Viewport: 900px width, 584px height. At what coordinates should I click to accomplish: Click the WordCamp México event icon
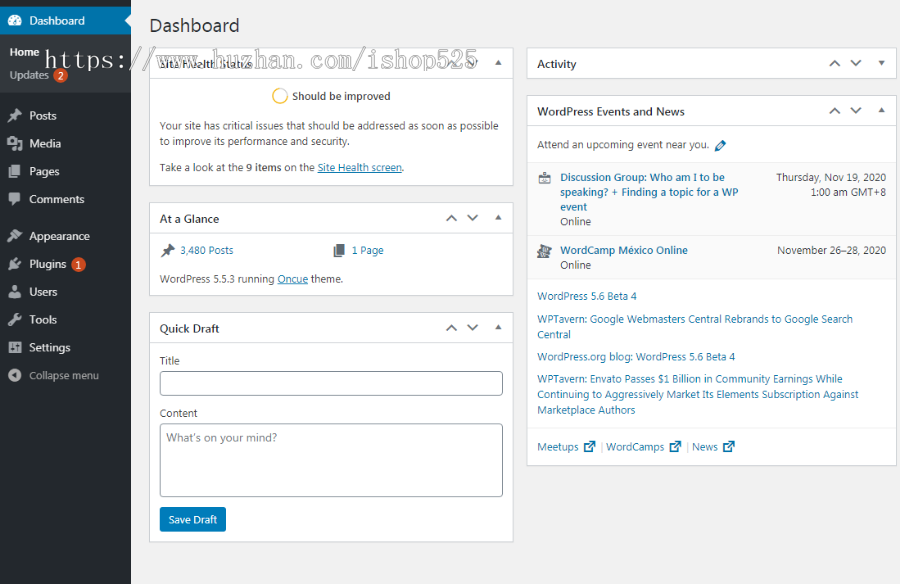coord(544,251)
